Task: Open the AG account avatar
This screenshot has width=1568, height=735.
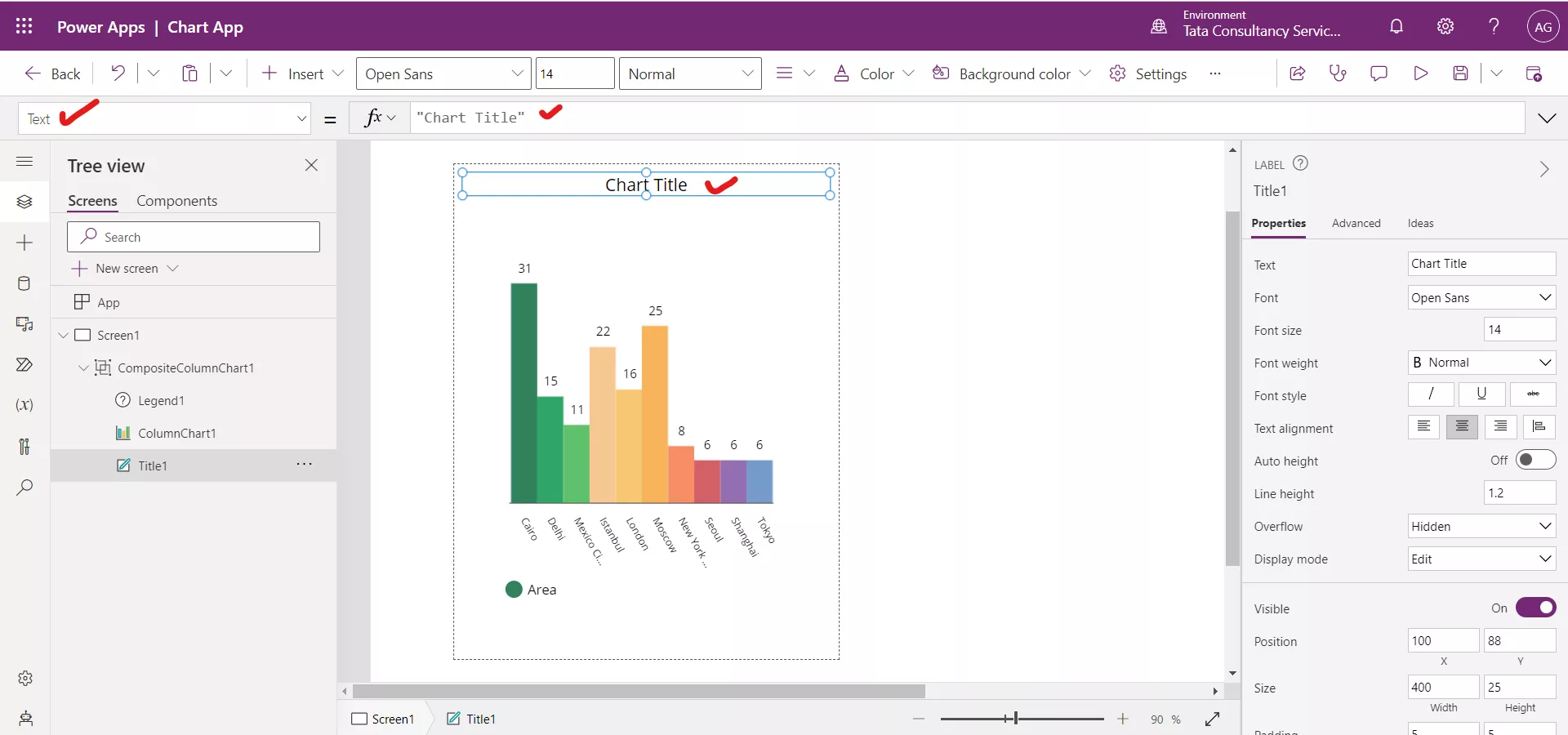Action: pyautogui.click(x=1543, y=26)
